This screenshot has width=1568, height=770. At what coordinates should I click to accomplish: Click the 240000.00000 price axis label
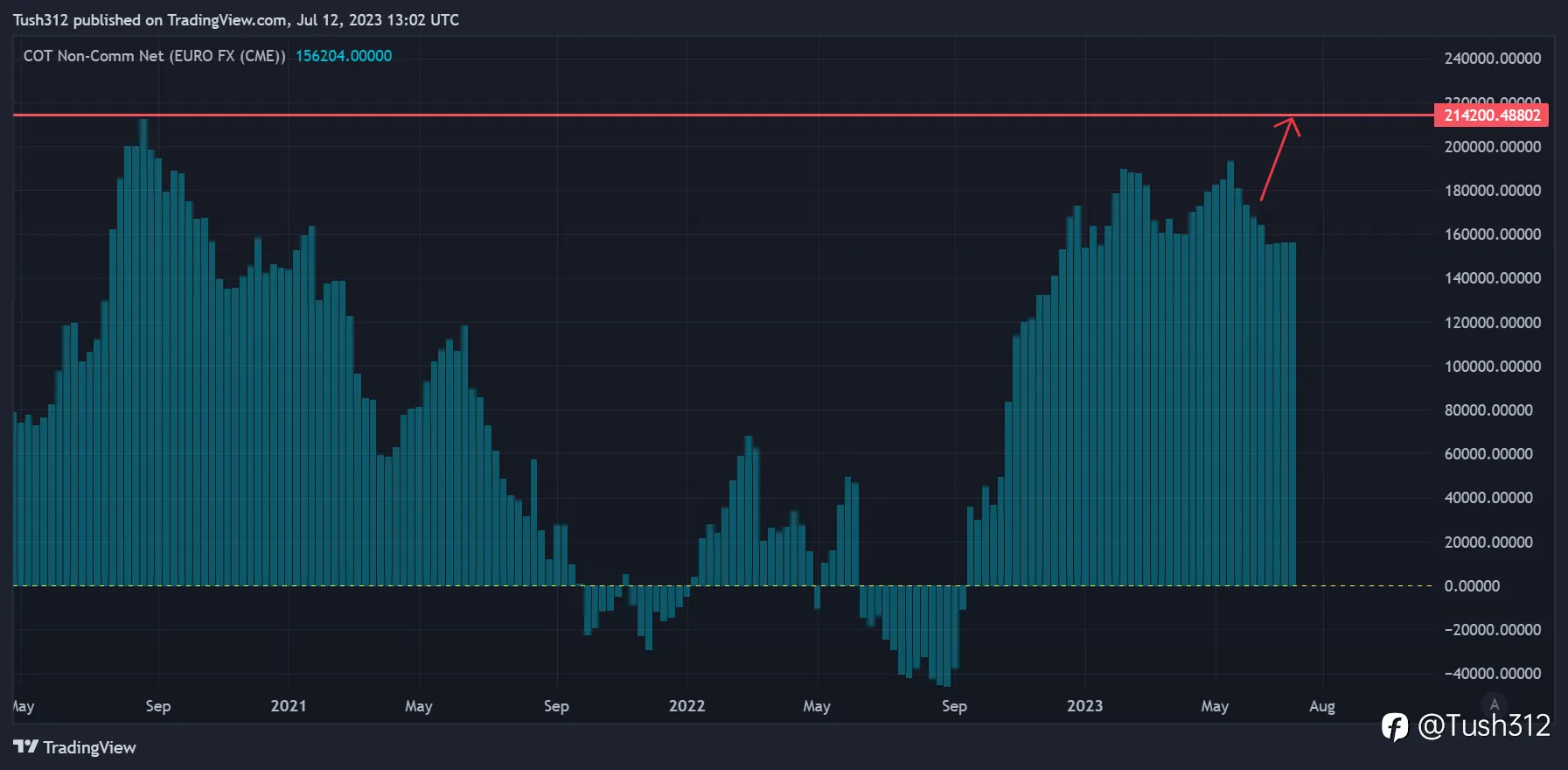tap(1493, 59)
